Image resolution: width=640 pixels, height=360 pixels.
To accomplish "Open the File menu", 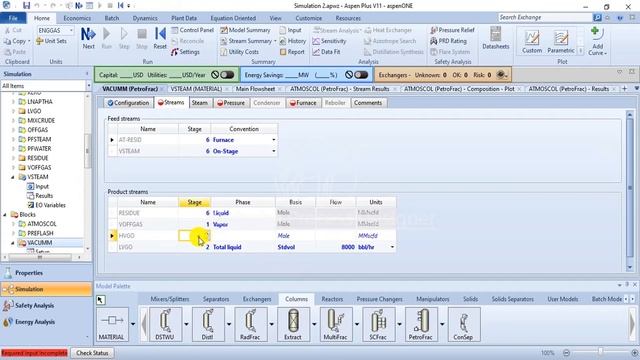I will click(13, 18).
